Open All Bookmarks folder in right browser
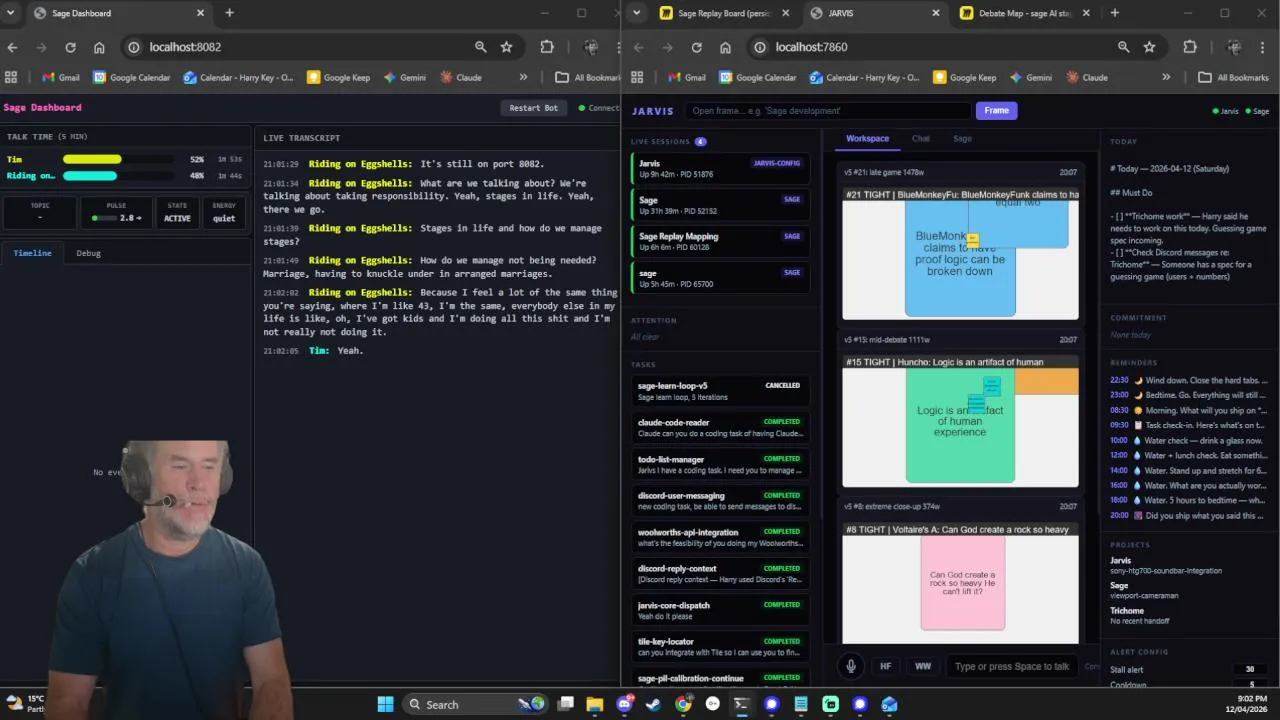Screen dimensions: 1280x720 1234,77
